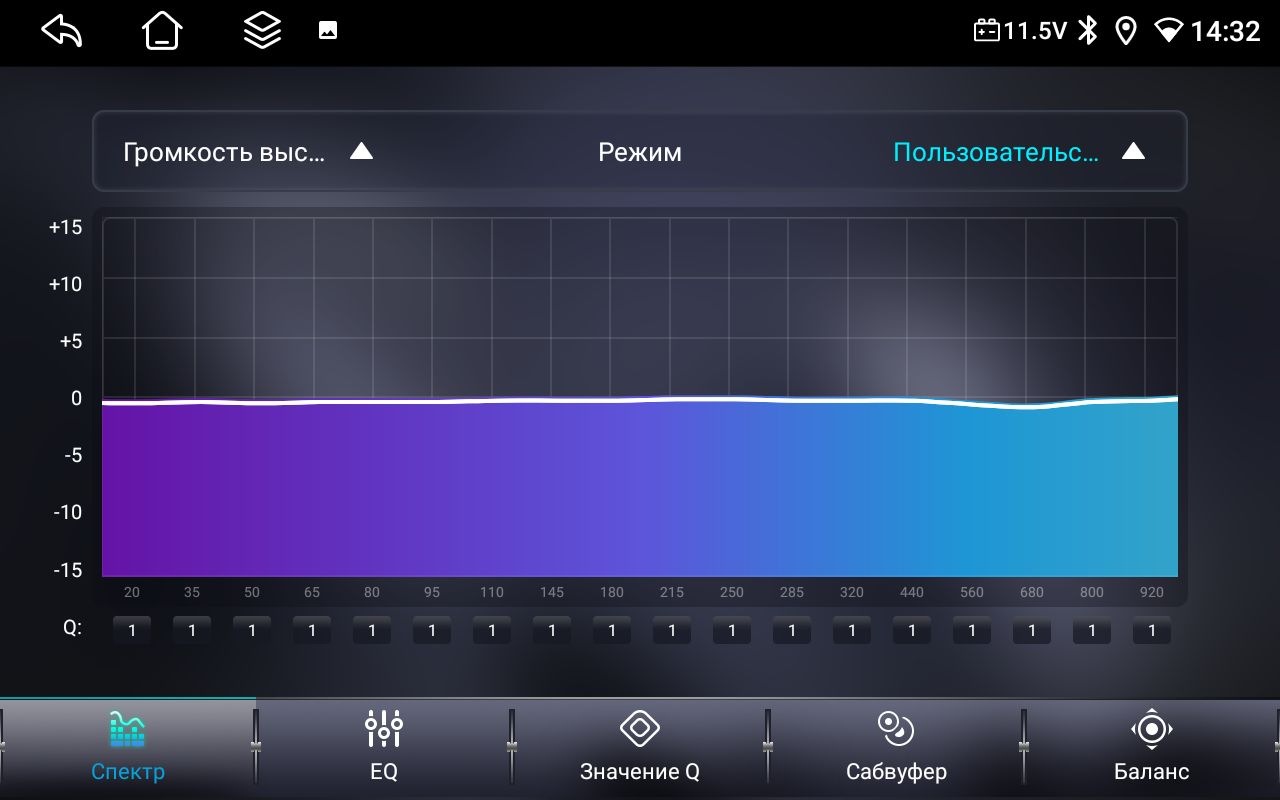Tap the Q value under 20 Hz
The height and width of the screenshot is (800, 1280).
(132, 631)
